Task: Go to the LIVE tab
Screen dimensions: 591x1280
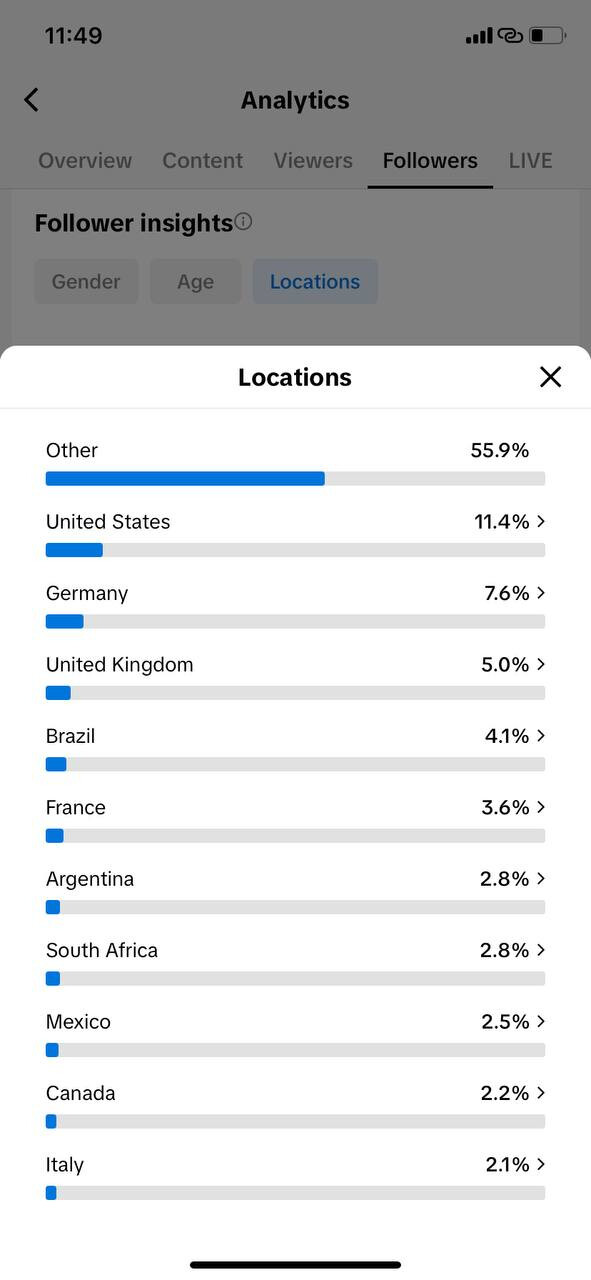Action: click(530, 161)
